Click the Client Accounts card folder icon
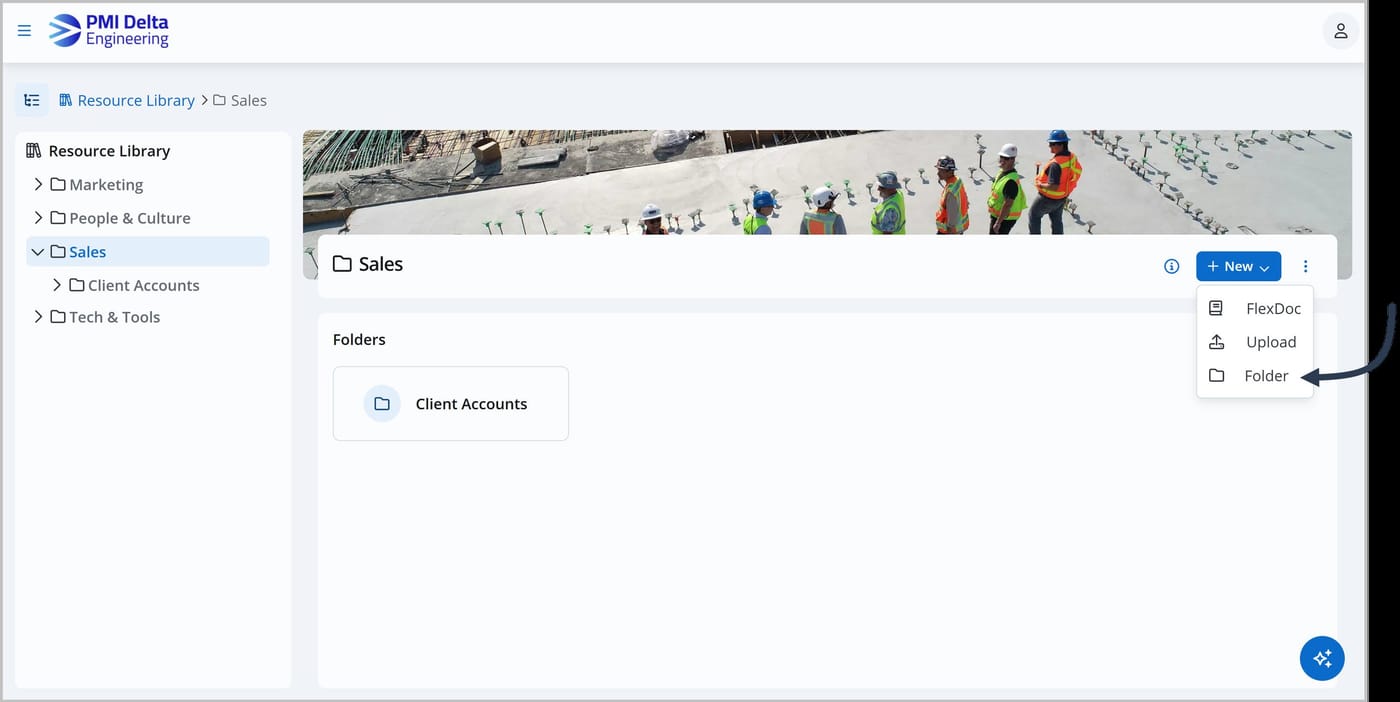Screen dimensions: 1400x702 click(x=382, y=404)
